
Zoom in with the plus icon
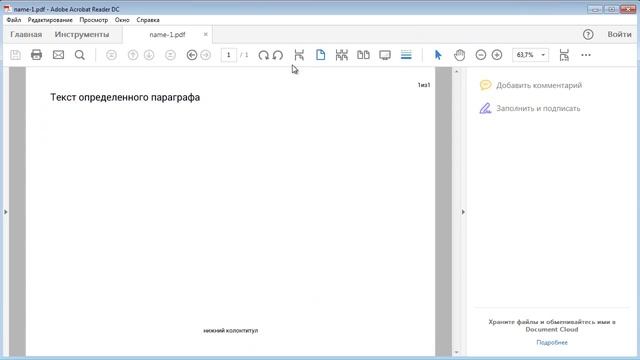click(x=497, y=55)
